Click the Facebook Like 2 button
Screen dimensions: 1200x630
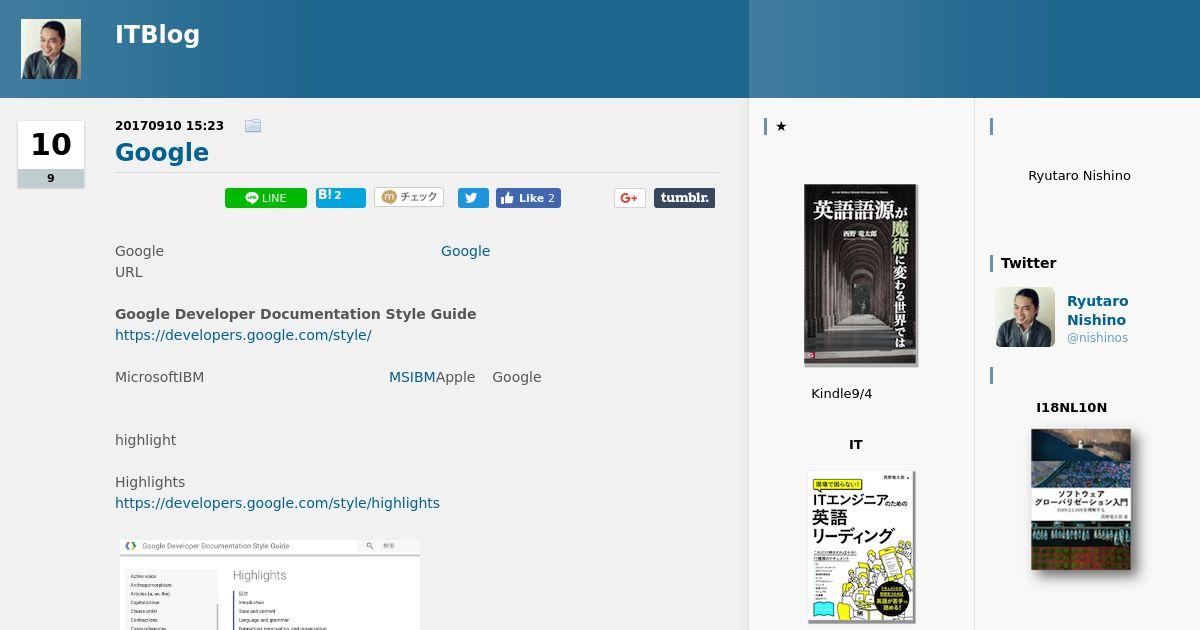click(x=528, y=198)
